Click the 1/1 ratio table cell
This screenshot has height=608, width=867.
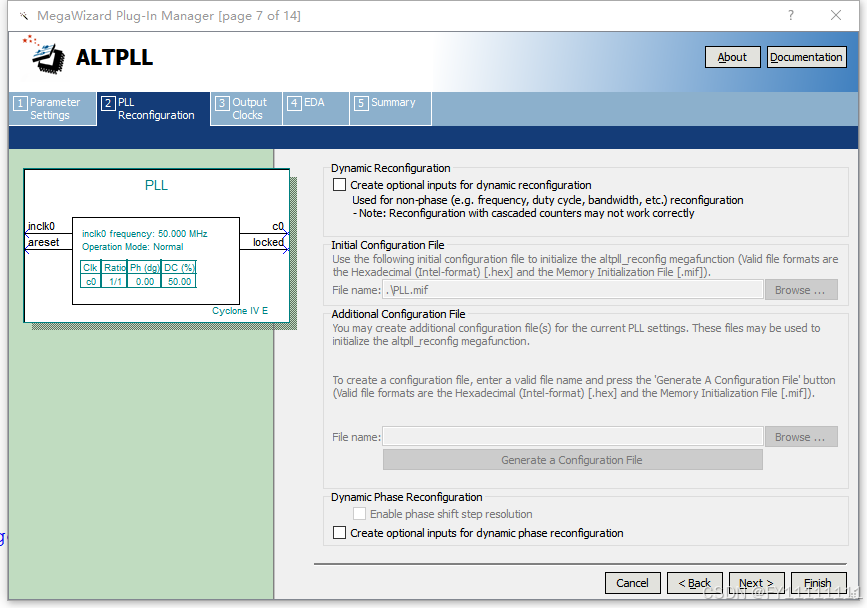click(x=115, y=281)
